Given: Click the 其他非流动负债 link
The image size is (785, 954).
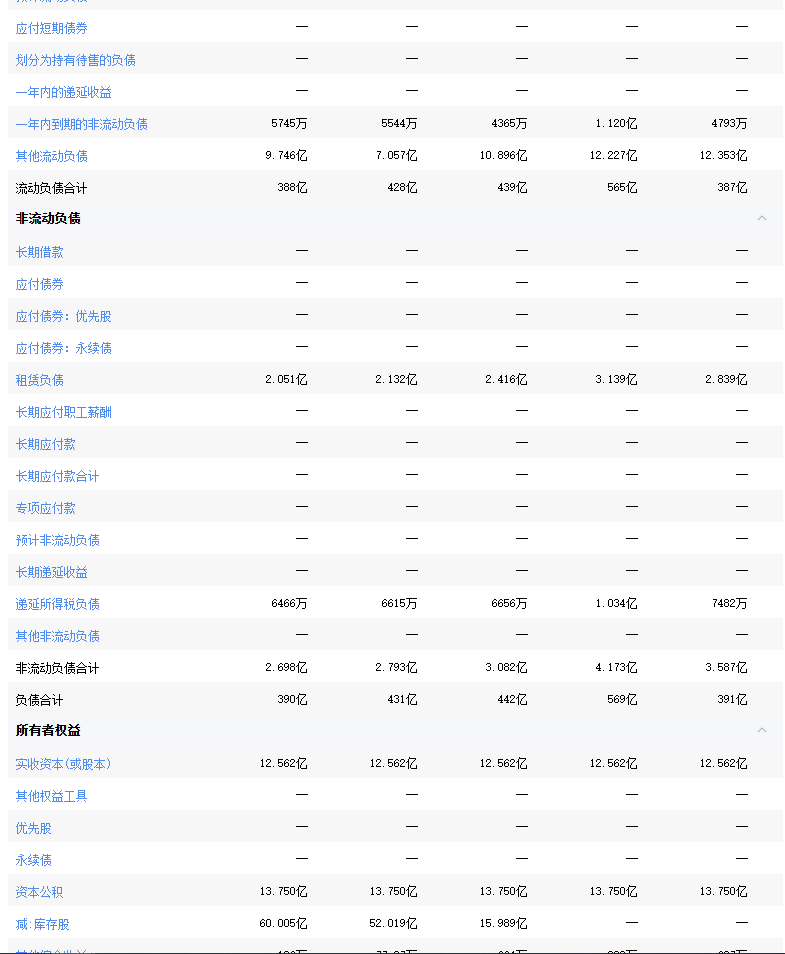Looking at the screenshot, I should point(57,636).
